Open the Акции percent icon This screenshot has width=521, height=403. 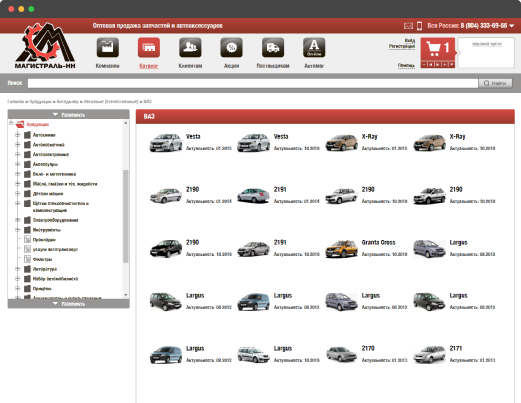(x=231, y=48)
